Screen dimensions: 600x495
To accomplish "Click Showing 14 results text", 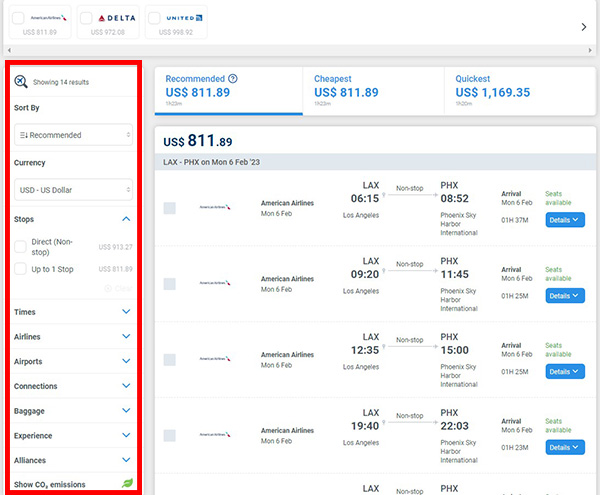I will 61,82.
